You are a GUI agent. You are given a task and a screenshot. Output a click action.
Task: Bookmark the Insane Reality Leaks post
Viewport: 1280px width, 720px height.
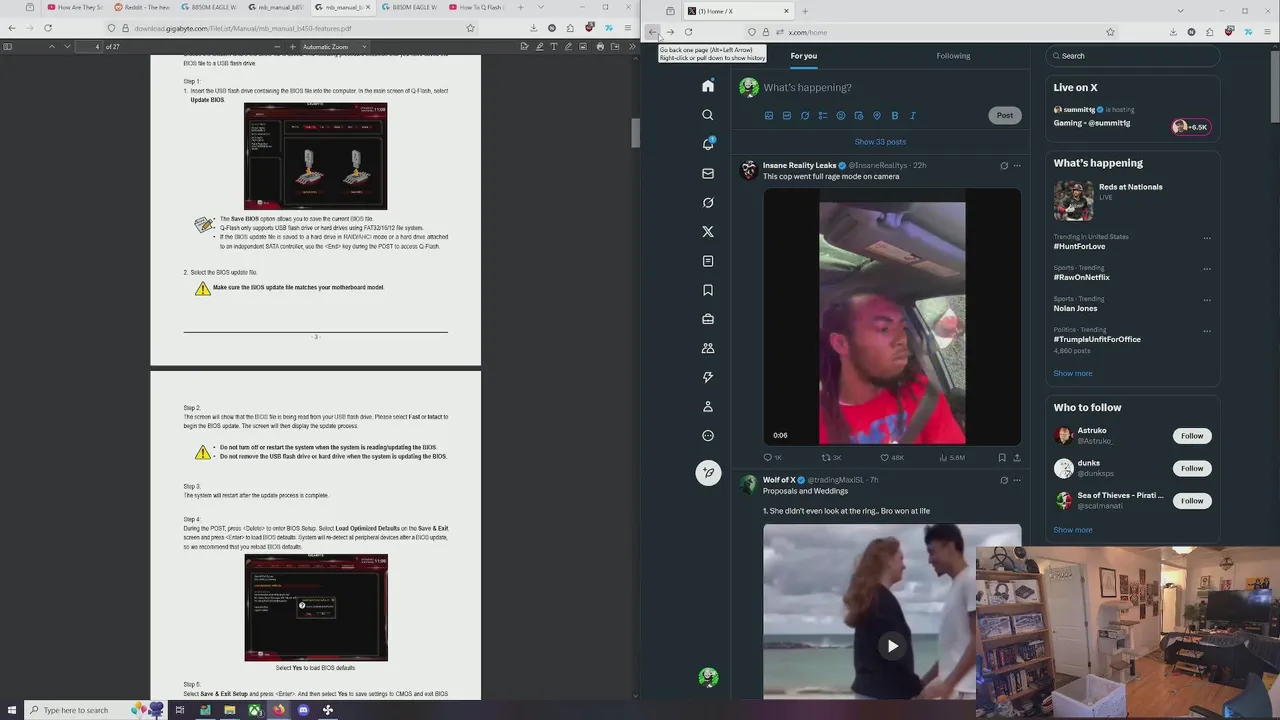[x=1001, y=458]
